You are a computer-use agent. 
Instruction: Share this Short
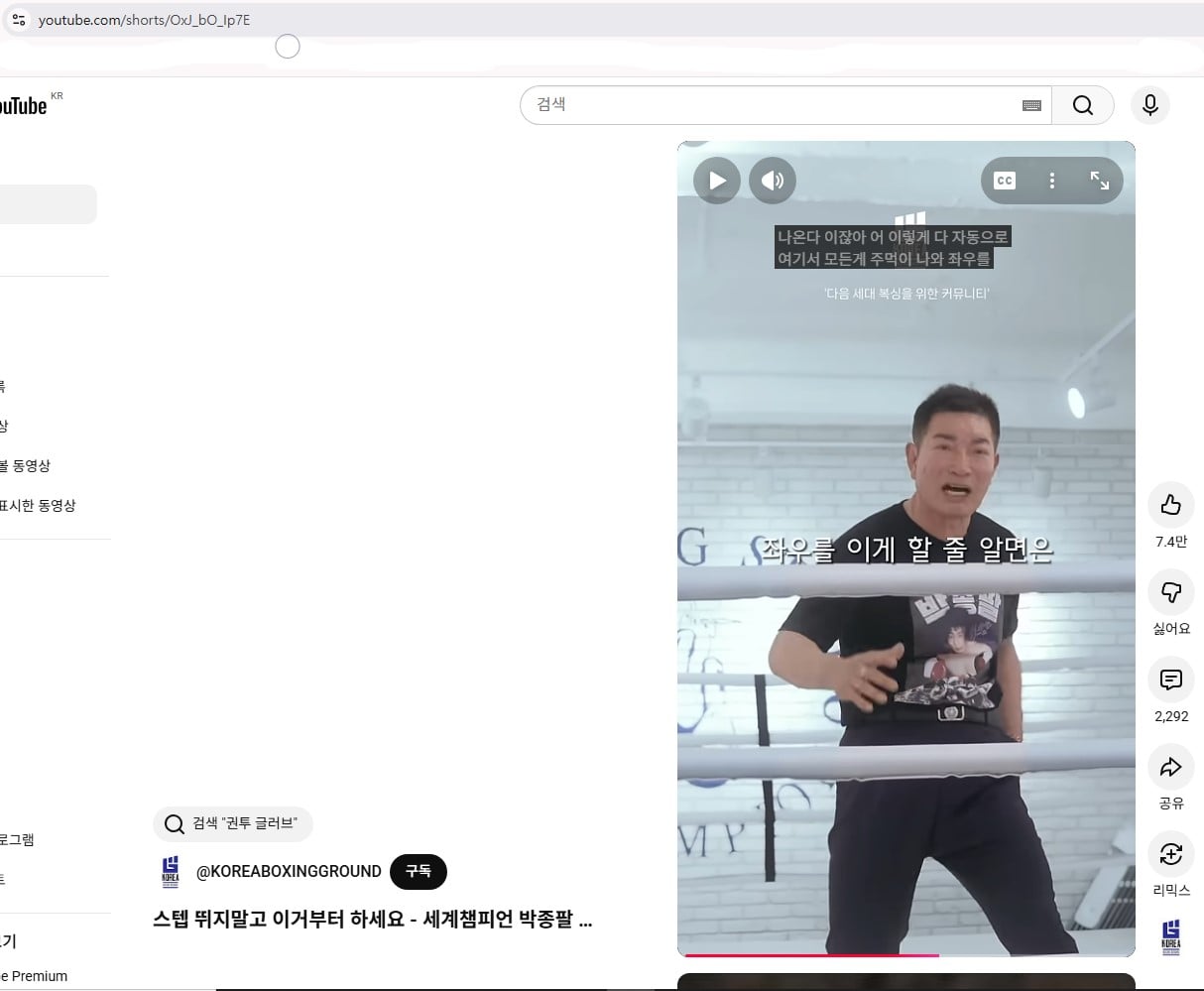pyautogui.click(x=1170, y=767)
